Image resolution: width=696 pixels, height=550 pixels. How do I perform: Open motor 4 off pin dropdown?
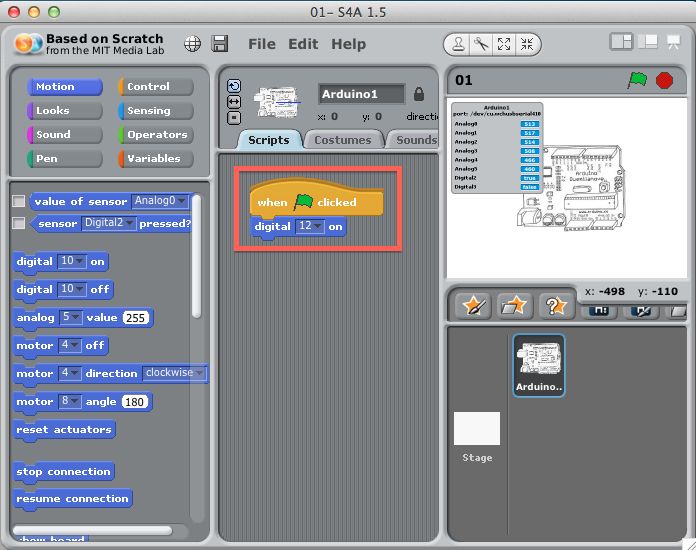tap(70, 344)
